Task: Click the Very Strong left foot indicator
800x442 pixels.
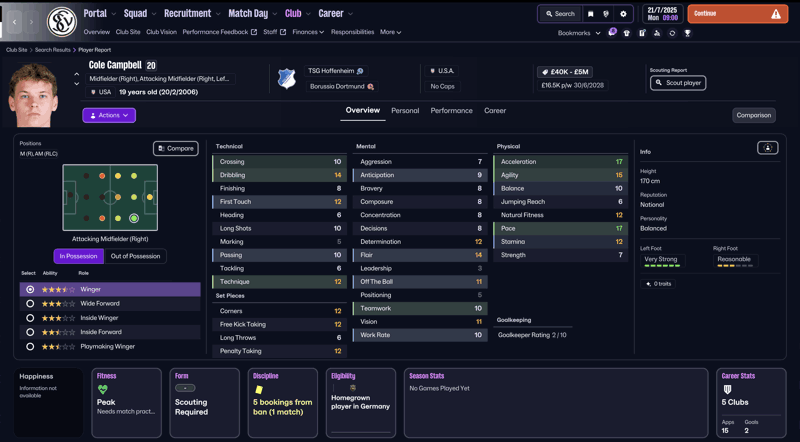Action: click(x=662, y=261)
